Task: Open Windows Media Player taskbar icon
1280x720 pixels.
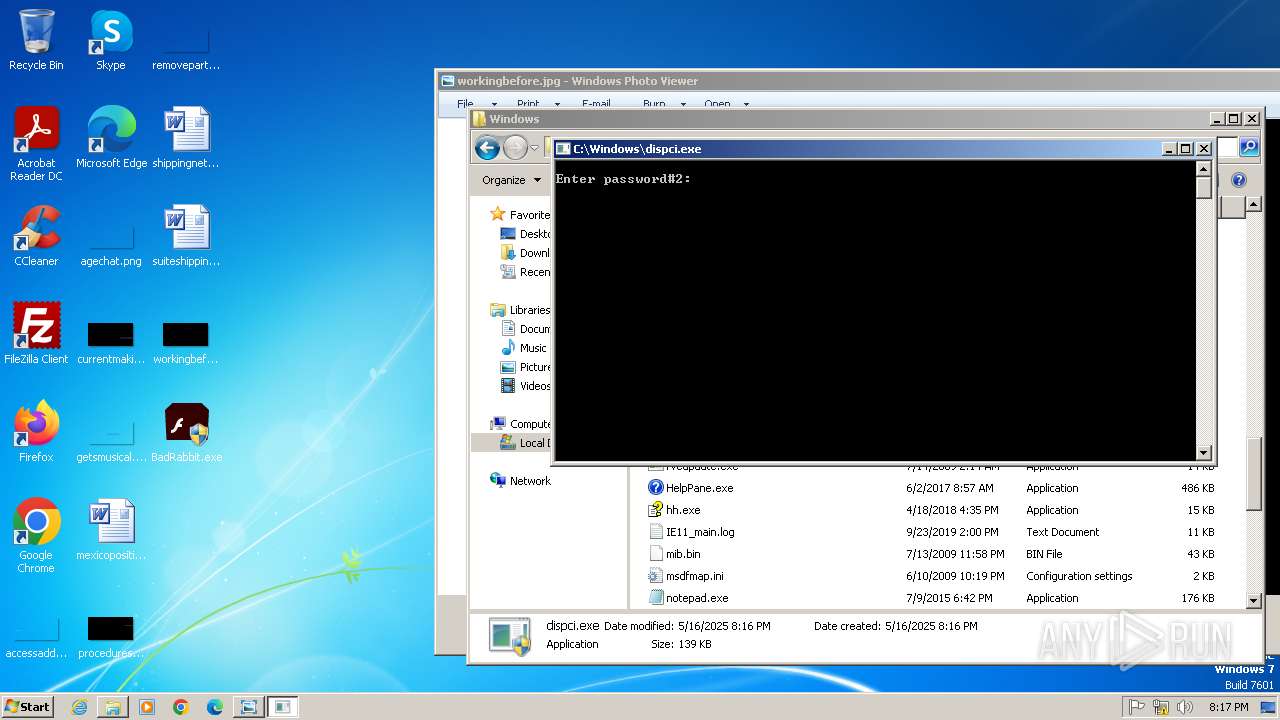Action: 147,707
